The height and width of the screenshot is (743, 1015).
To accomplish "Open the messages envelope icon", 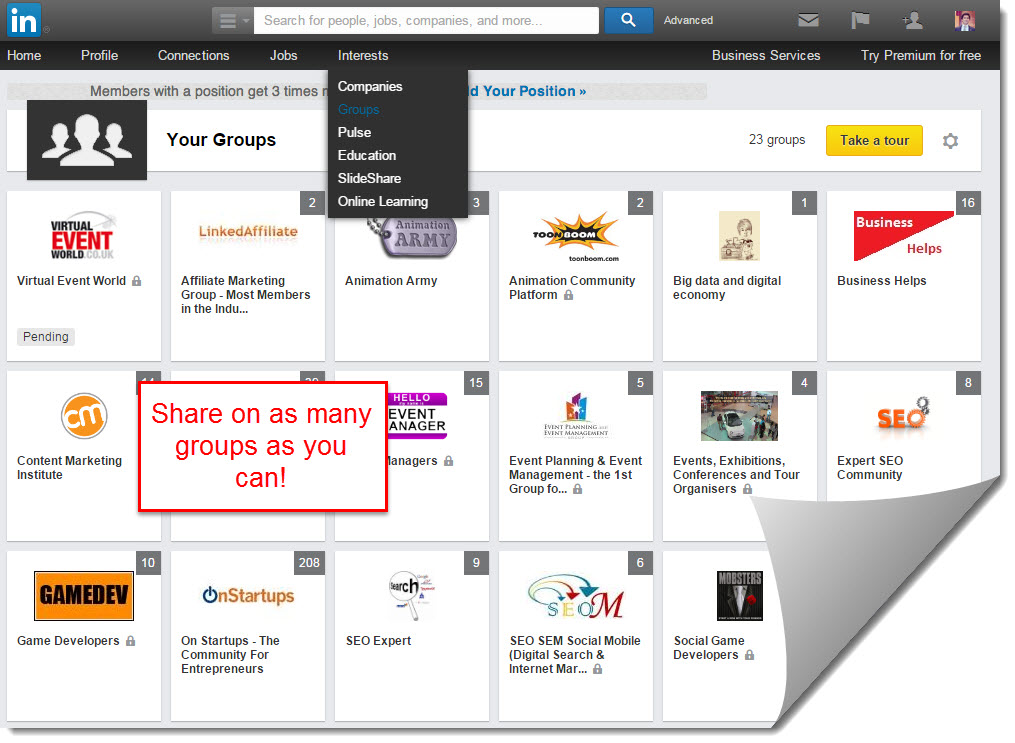I will click(809, 20).
